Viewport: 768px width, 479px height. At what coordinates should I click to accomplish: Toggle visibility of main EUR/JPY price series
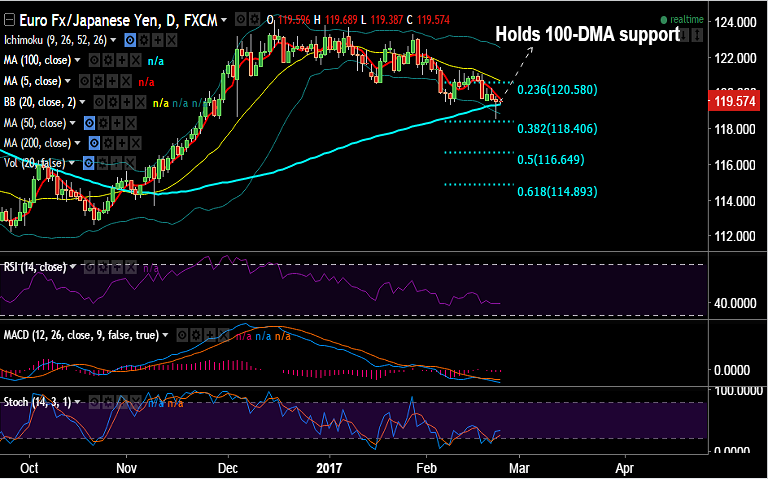[x=240, y=20]
